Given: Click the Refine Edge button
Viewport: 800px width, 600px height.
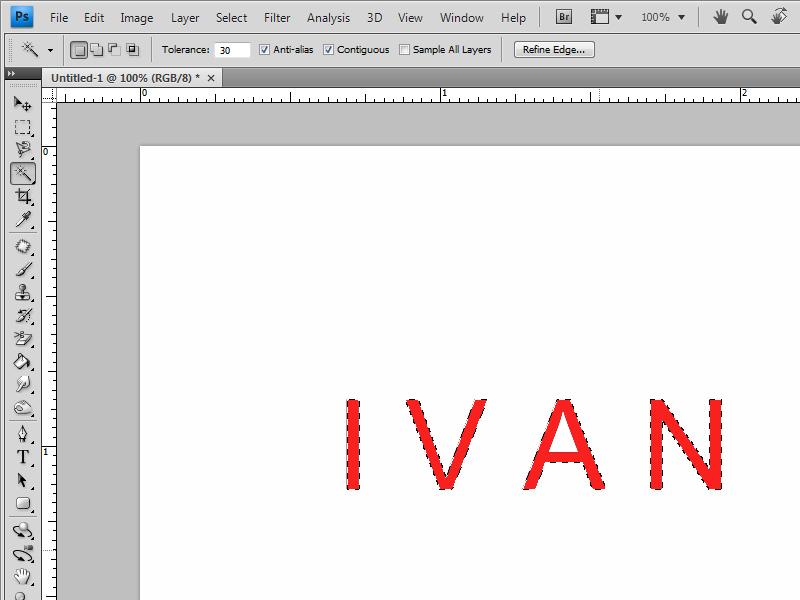Looking at the screenshot, I should [x=554, y=50].
